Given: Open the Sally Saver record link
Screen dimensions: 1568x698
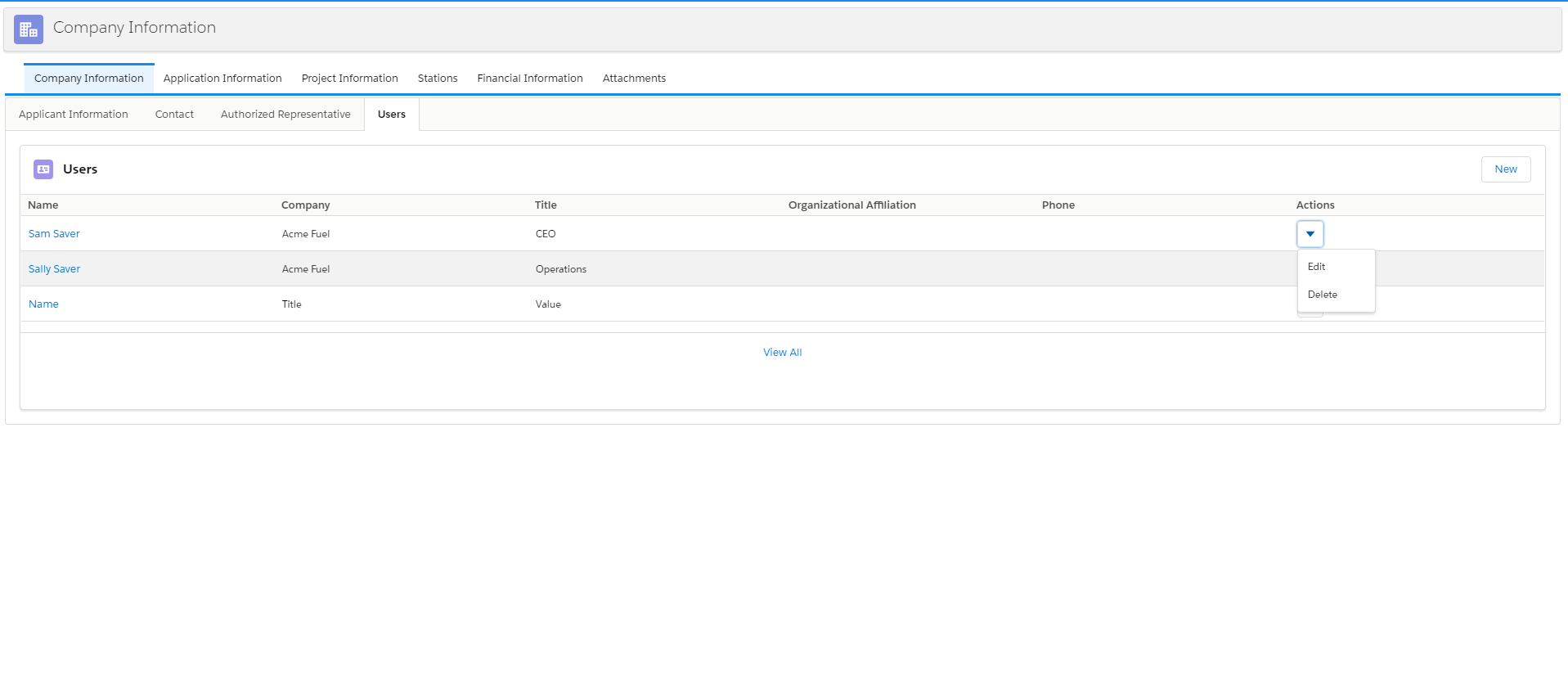Looking at the screenshot, I should click(x=54, y=269).
